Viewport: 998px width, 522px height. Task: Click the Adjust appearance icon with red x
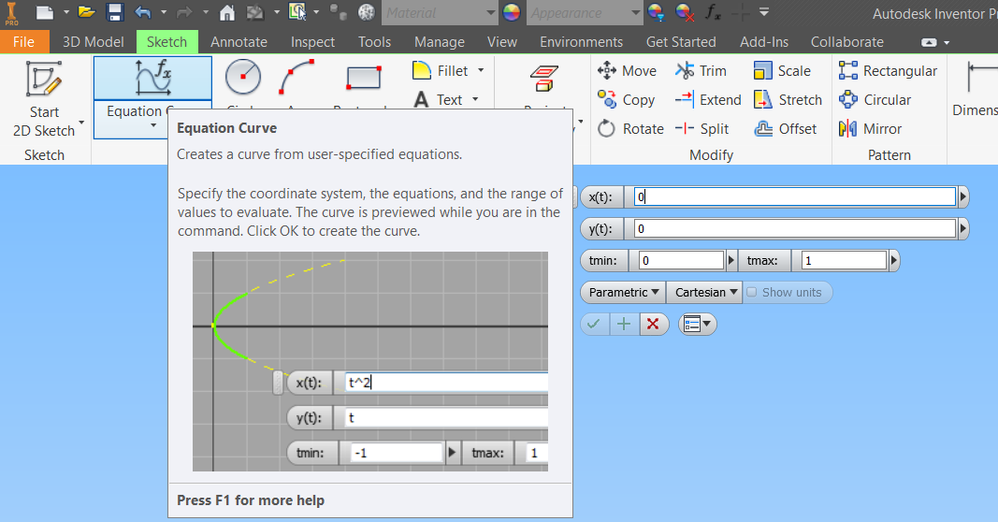click(684, 12)
